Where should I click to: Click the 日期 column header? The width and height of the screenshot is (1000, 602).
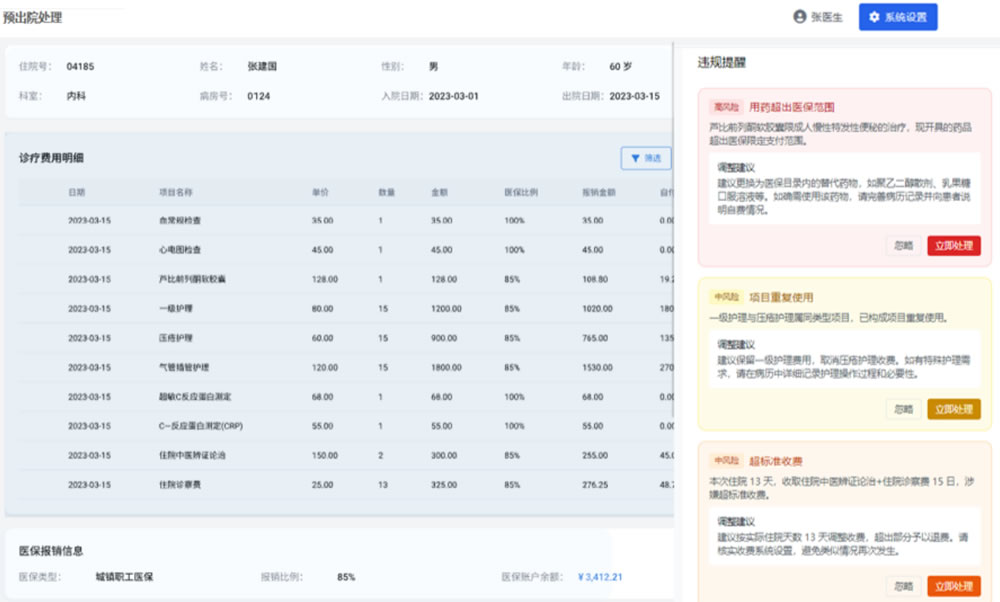pyautogui.click(x=77, y=193)
